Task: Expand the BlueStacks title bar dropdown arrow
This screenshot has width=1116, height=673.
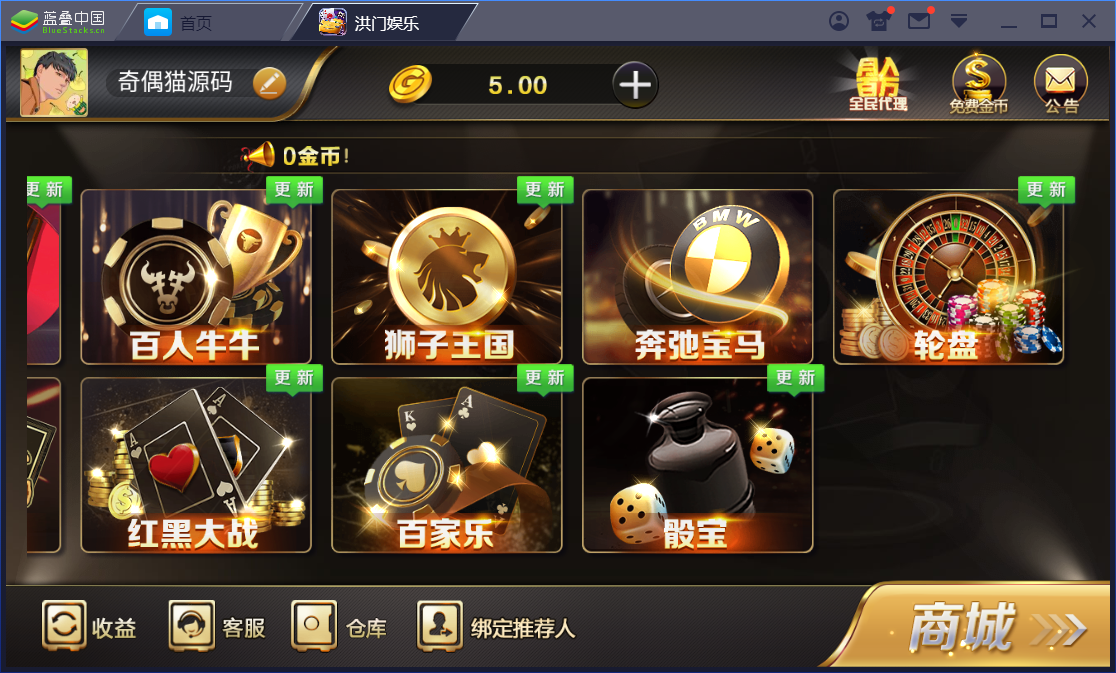Action: point(959,21)
